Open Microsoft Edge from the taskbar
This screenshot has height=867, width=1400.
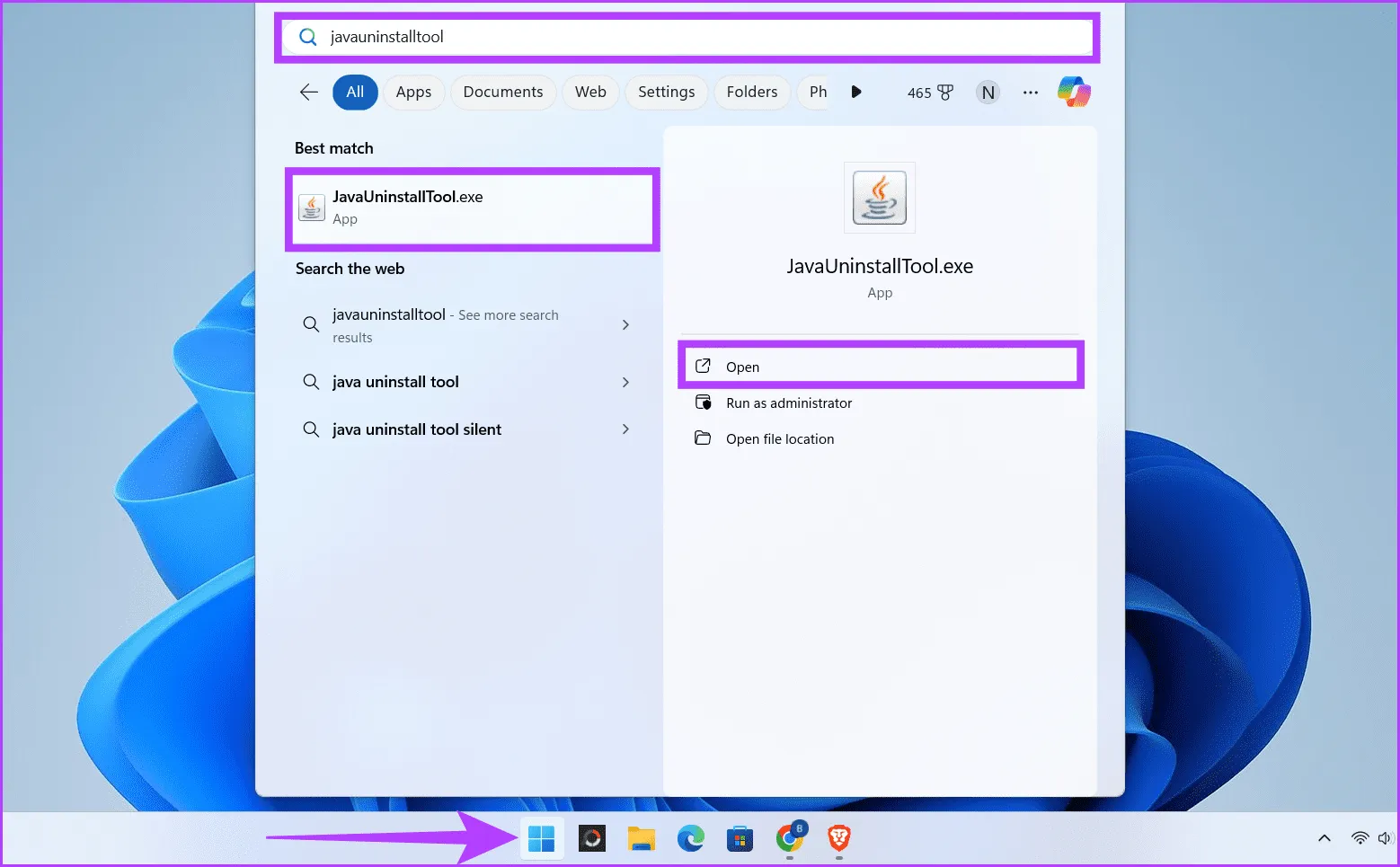coord(690,838)
